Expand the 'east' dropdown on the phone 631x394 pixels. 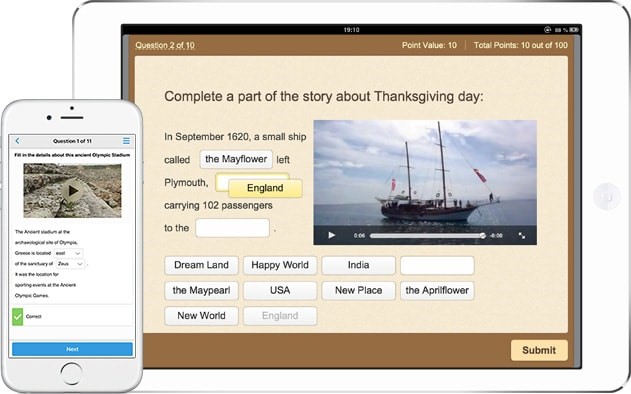point(68,253)
